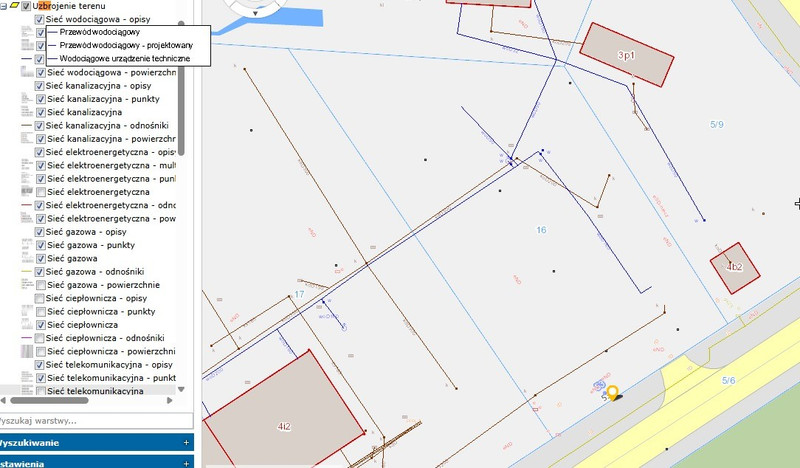This screenshot has height=468, width=800.
Task: Click parcel label 16 on the map
Action: [x=541, y=230]
